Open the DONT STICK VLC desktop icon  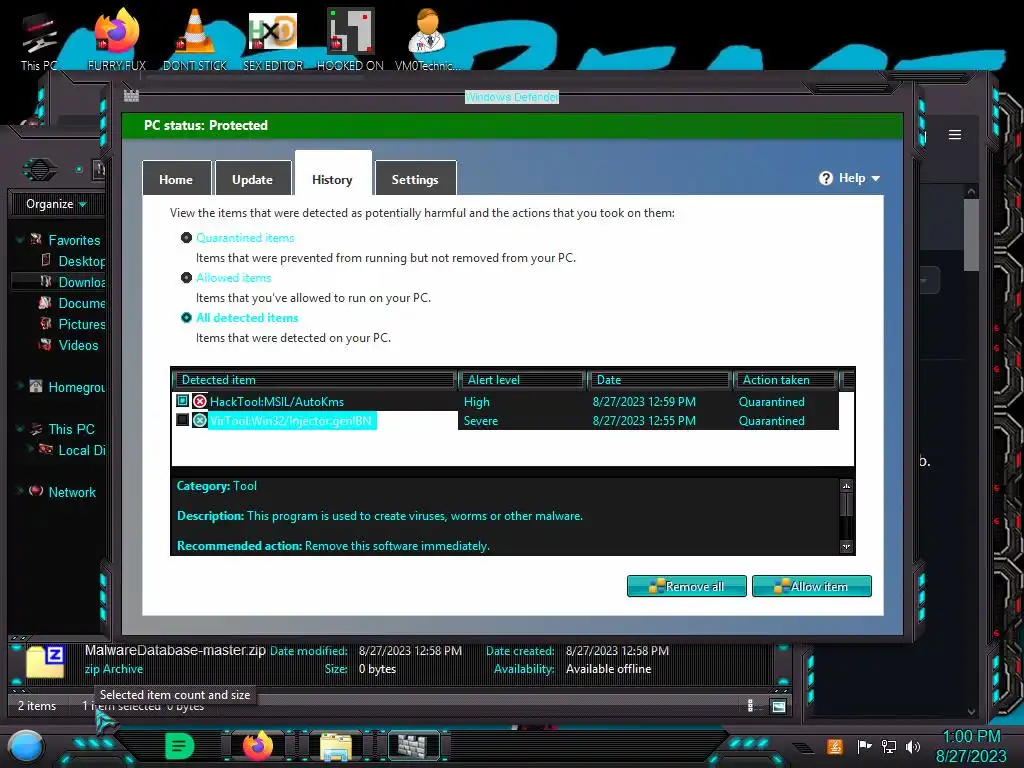[x=195, y=39]
